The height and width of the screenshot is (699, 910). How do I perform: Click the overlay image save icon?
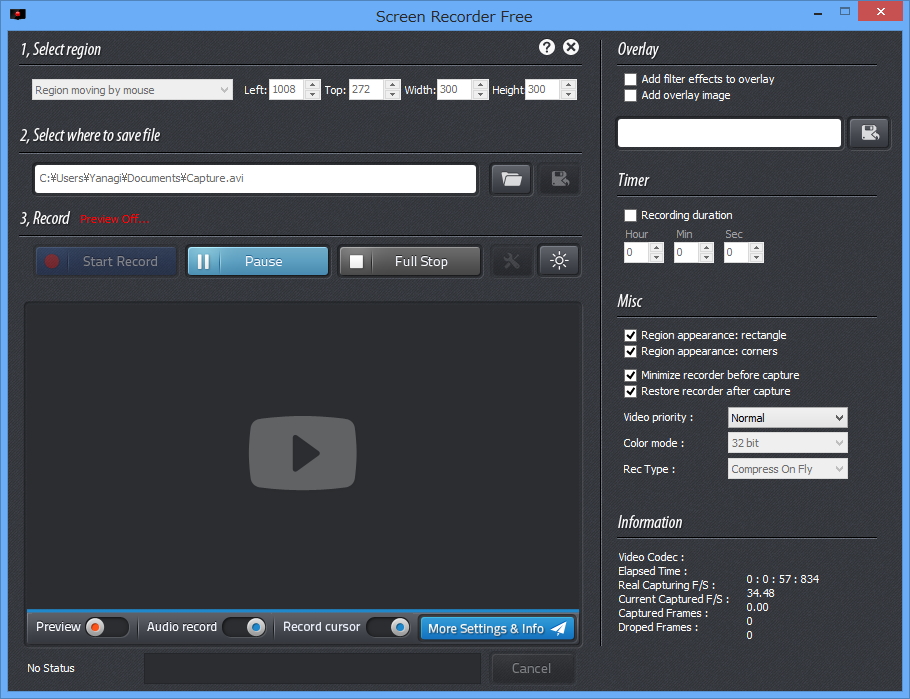[869, 133]
